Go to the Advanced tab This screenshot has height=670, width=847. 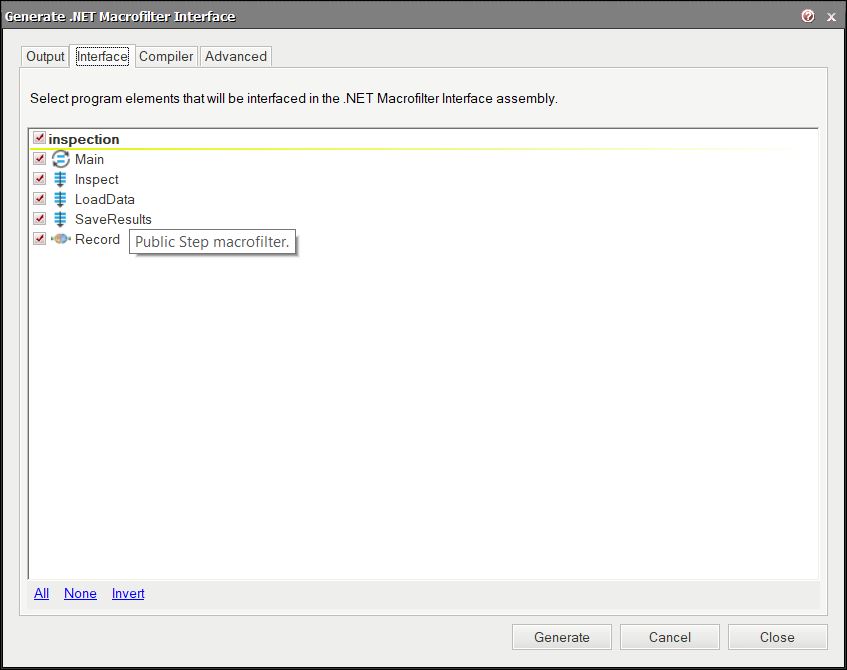click(236, 56)
